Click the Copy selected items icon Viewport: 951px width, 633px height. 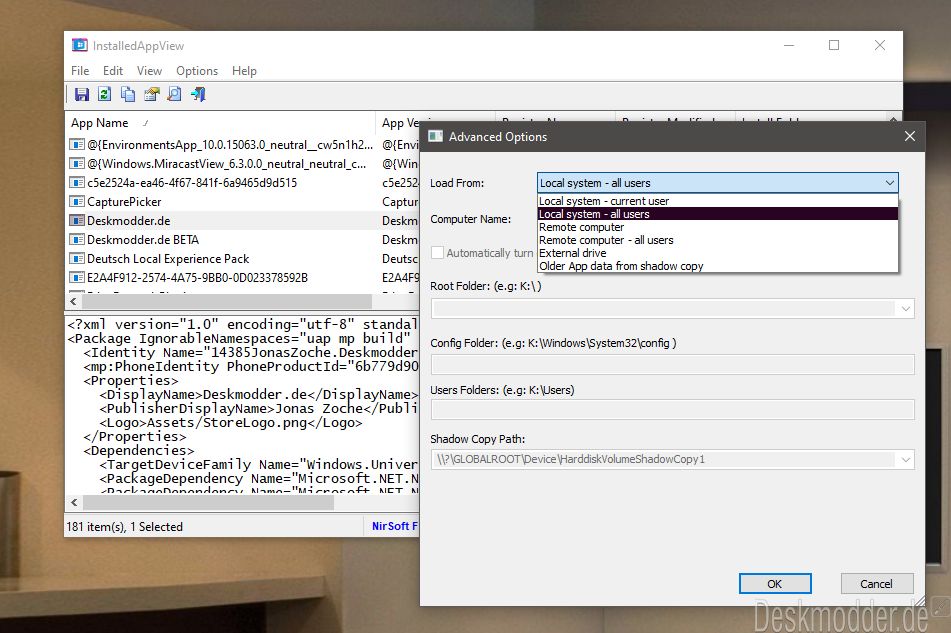[127, 94]
